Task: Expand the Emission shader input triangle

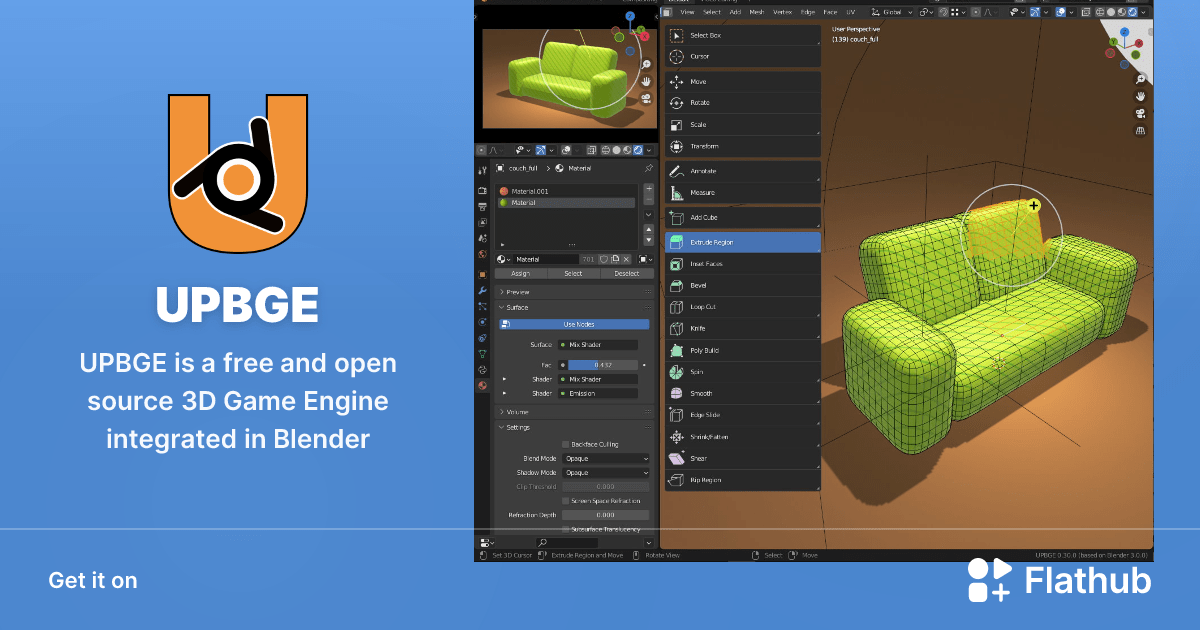Action: tap(504, 393)
